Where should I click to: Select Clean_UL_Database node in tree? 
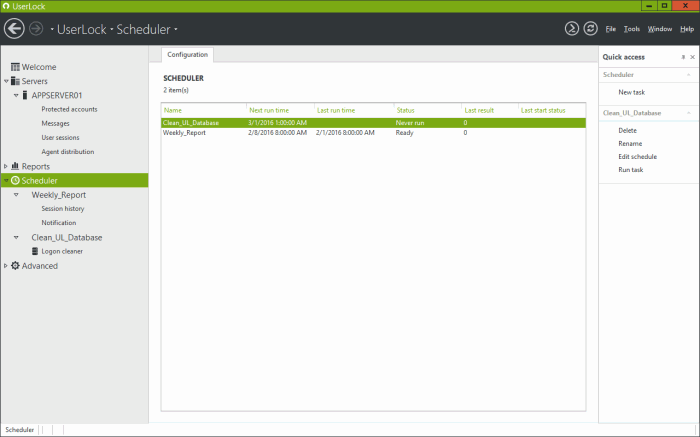[67, 237]
